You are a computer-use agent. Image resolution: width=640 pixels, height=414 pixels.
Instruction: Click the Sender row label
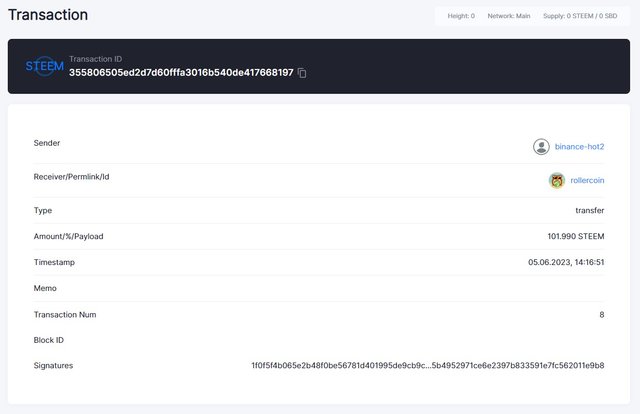click(47, 143)
